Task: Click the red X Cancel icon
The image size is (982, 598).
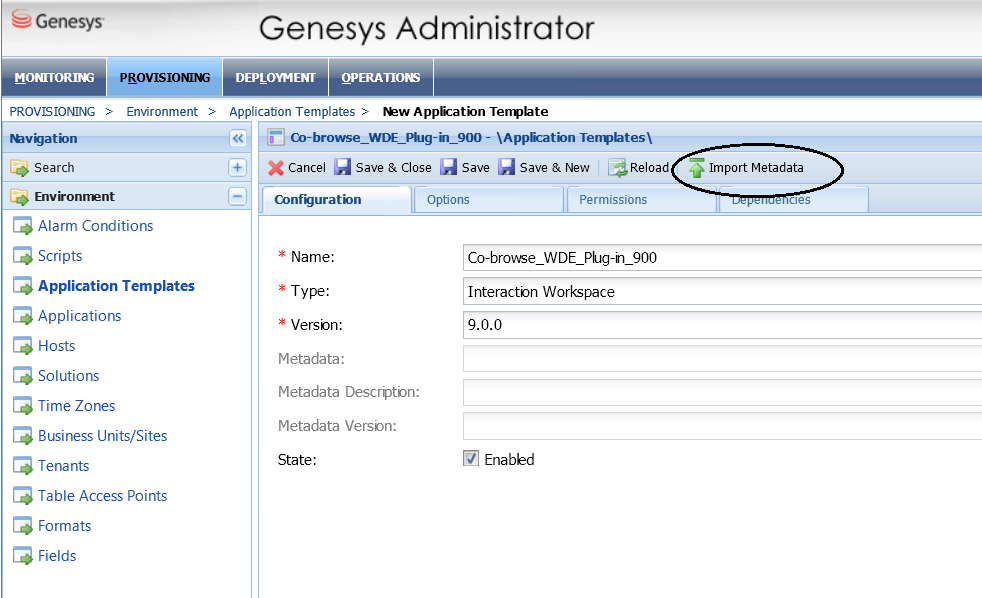Action: [276, 168]
